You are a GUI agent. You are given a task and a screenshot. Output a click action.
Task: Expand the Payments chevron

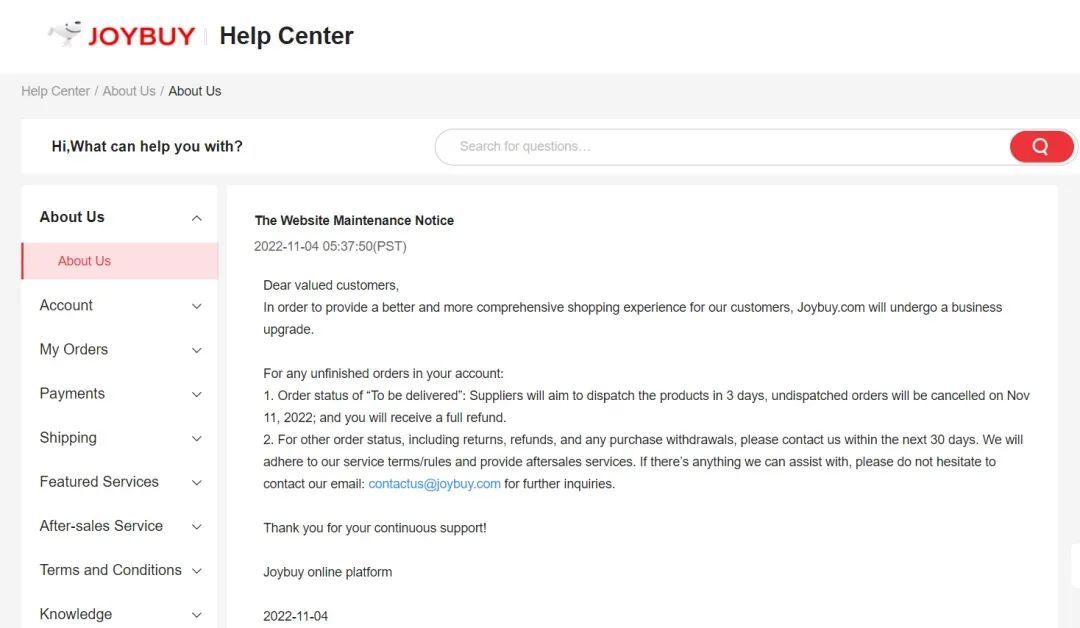tap(197, 394)
